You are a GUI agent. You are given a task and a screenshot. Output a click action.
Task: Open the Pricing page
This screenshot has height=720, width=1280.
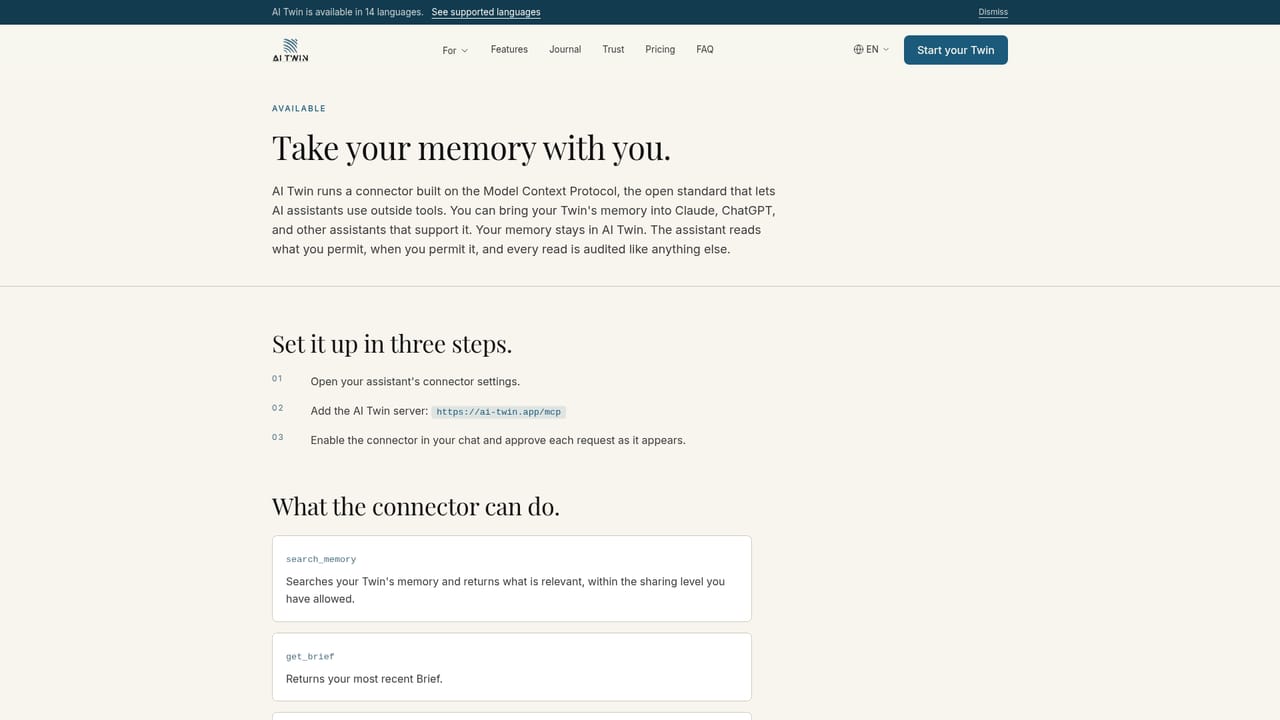coord(660,49)
